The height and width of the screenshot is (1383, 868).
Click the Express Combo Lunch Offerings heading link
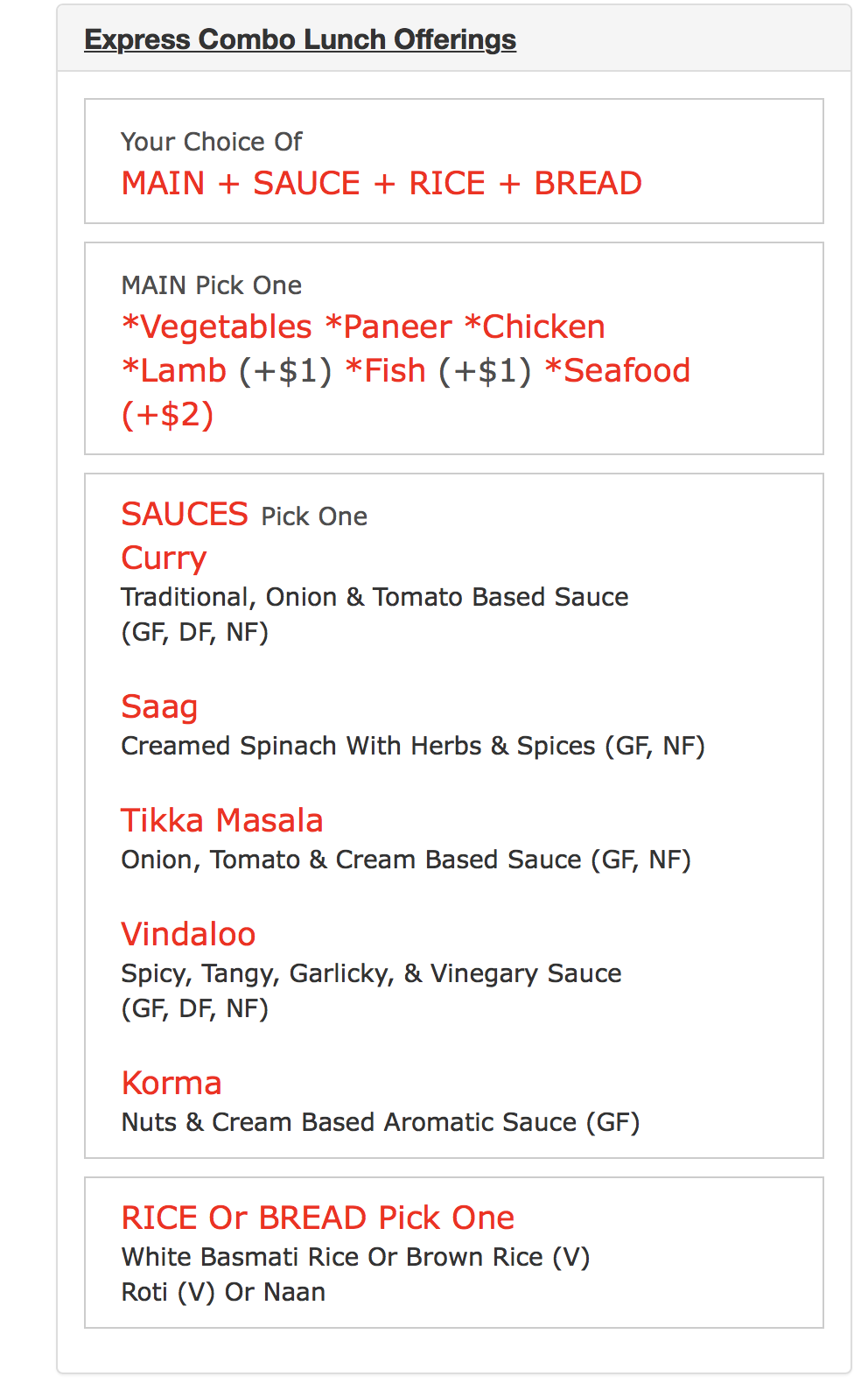coord(300,39)
